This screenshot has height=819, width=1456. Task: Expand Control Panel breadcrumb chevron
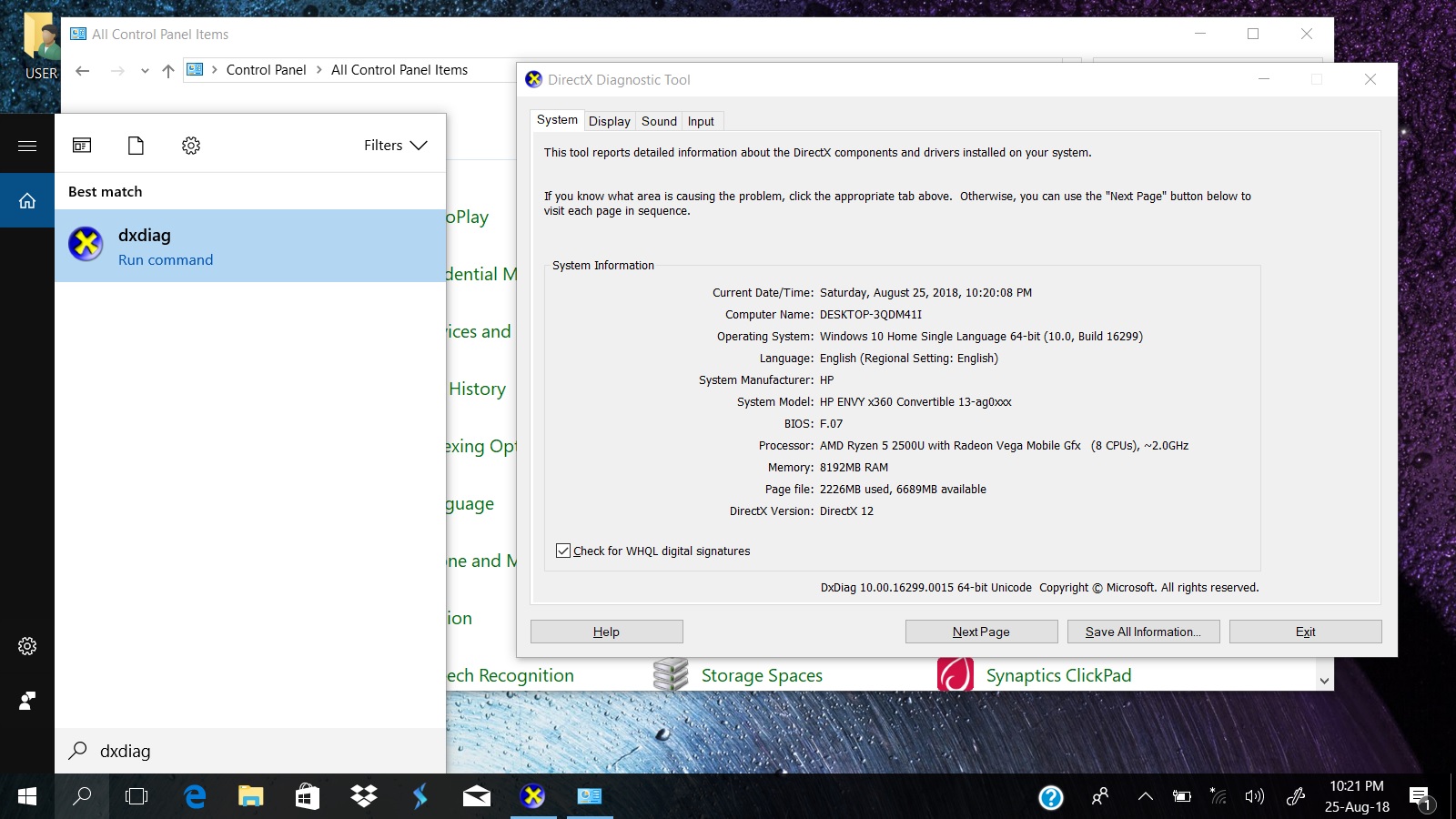(319, 70)
